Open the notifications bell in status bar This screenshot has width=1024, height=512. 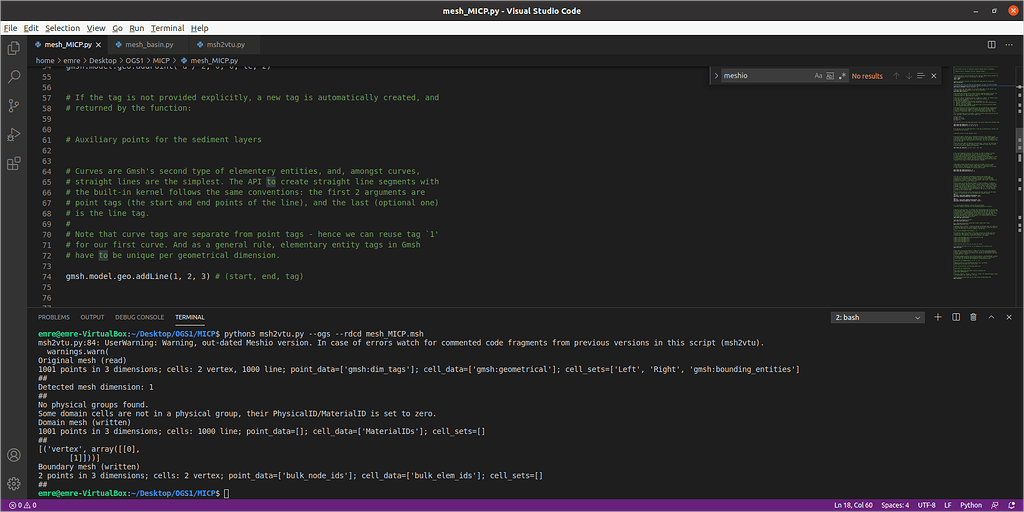tap(1010, 505)
